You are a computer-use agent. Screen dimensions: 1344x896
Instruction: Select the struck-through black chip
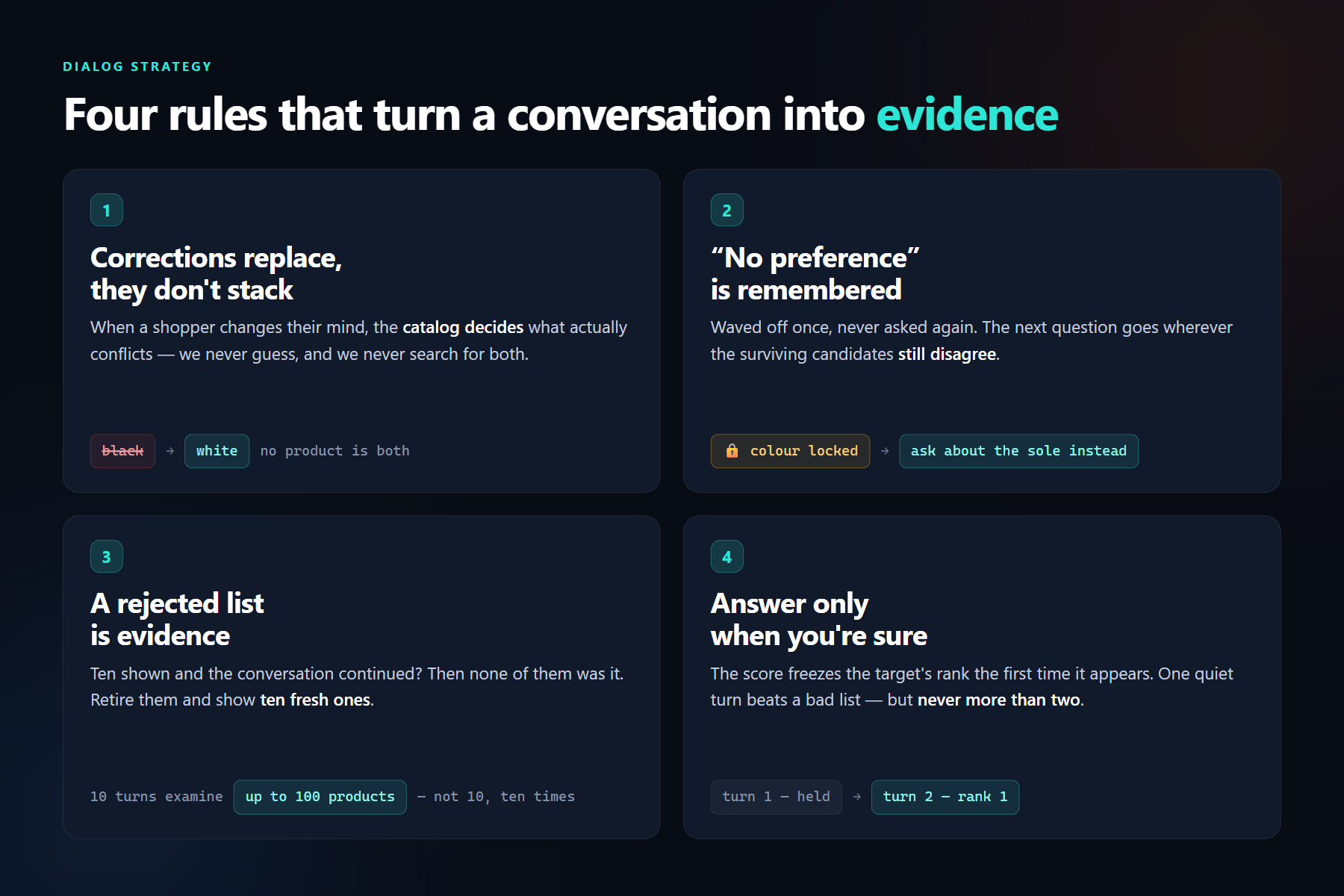tap(122, 451)
